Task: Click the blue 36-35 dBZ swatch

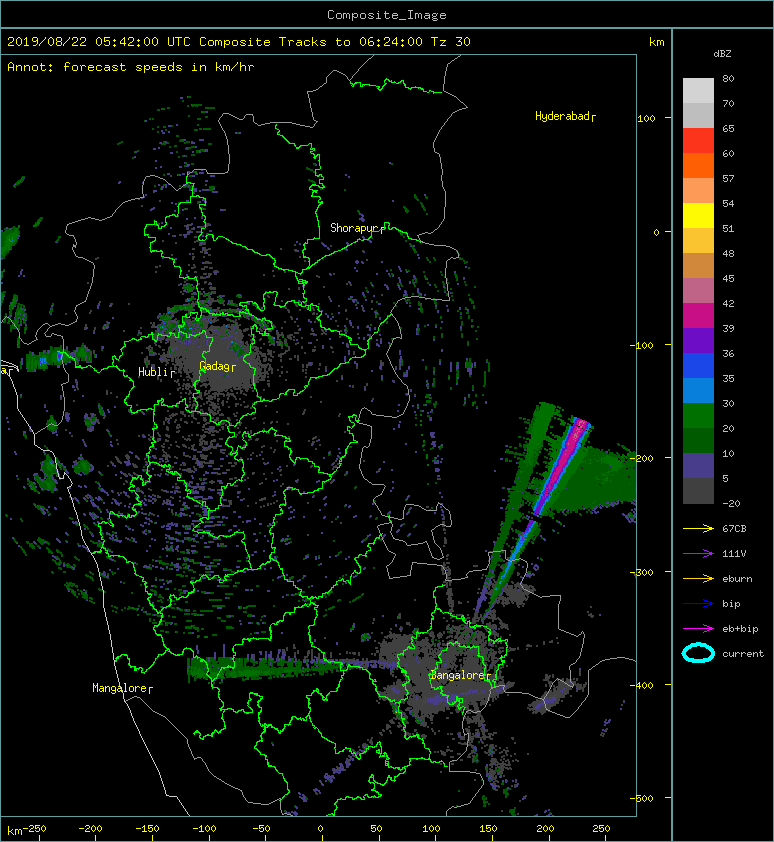Action: tap(698, 365)
